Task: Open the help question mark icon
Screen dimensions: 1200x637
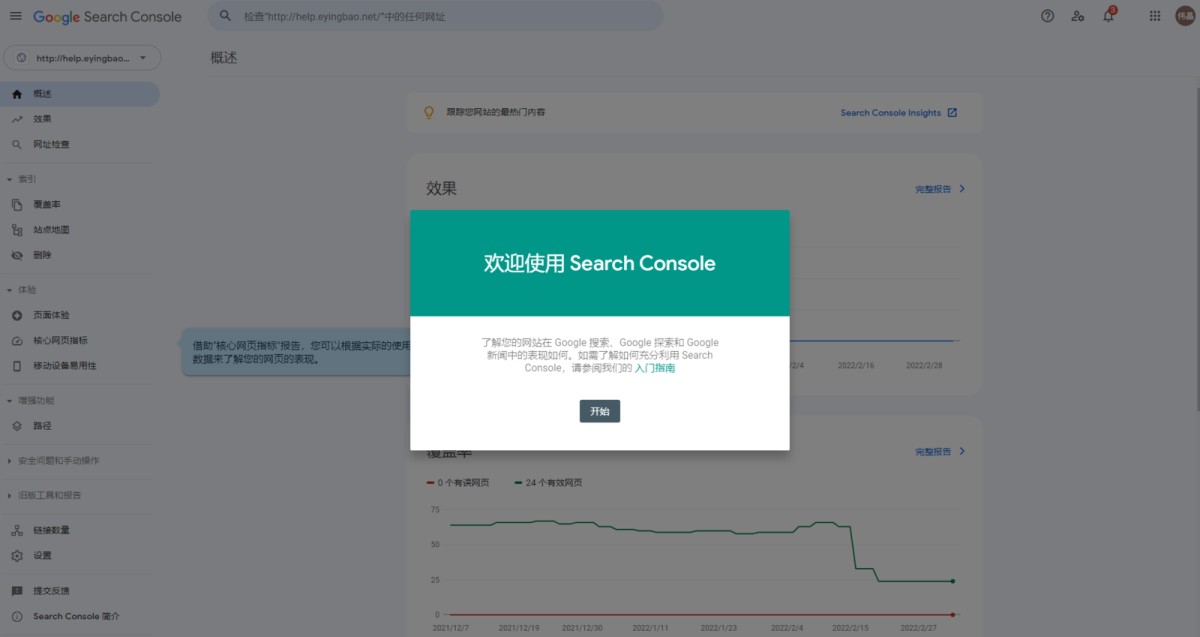Action: [1047, 16]
